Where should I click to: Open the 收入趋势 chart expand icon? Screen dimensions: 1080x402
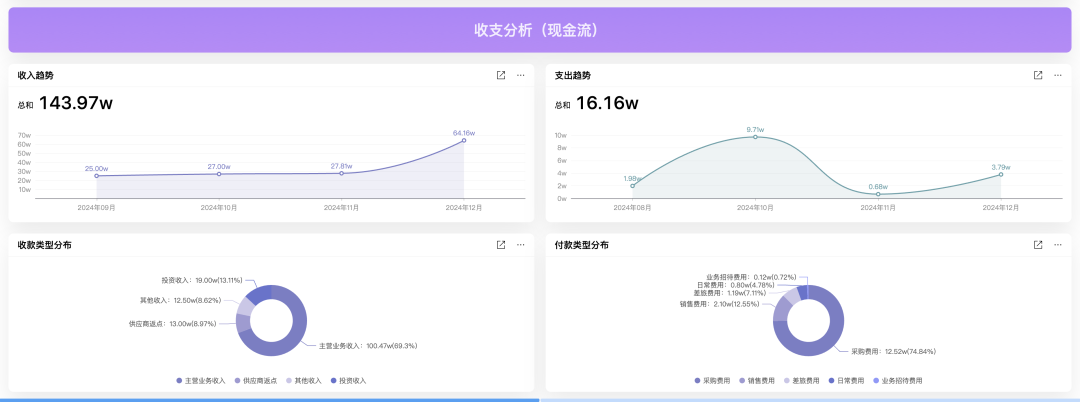[x=501, y=75]
